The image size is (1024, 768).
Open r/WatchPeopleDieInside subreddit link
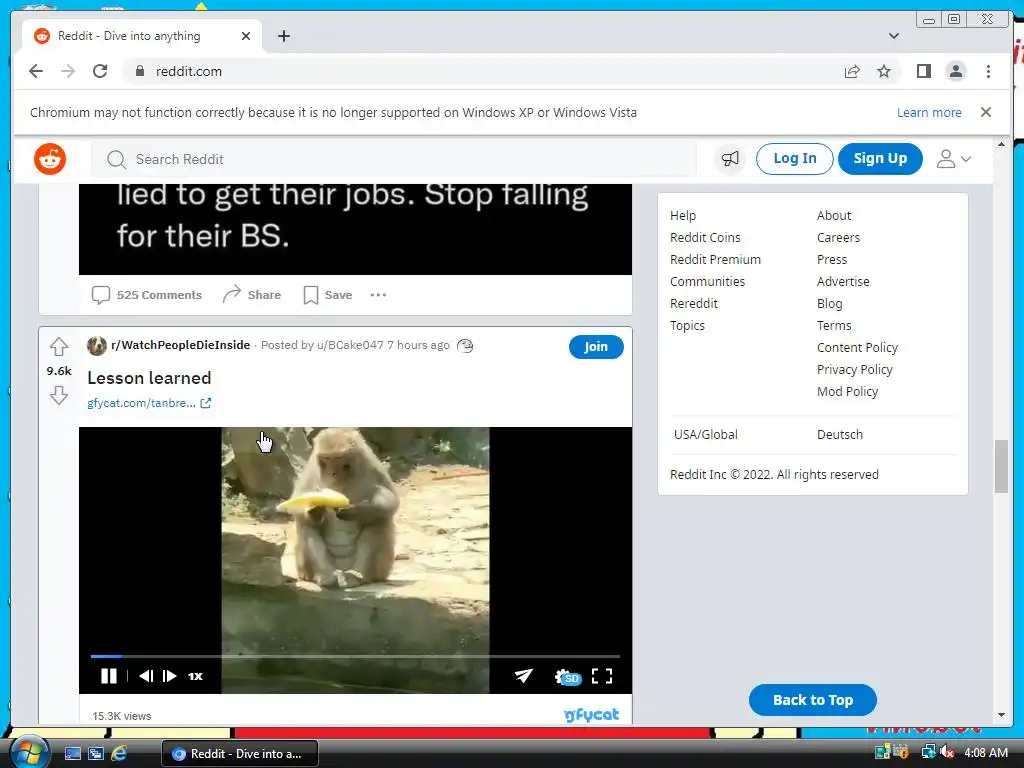[x=180, y=345]
